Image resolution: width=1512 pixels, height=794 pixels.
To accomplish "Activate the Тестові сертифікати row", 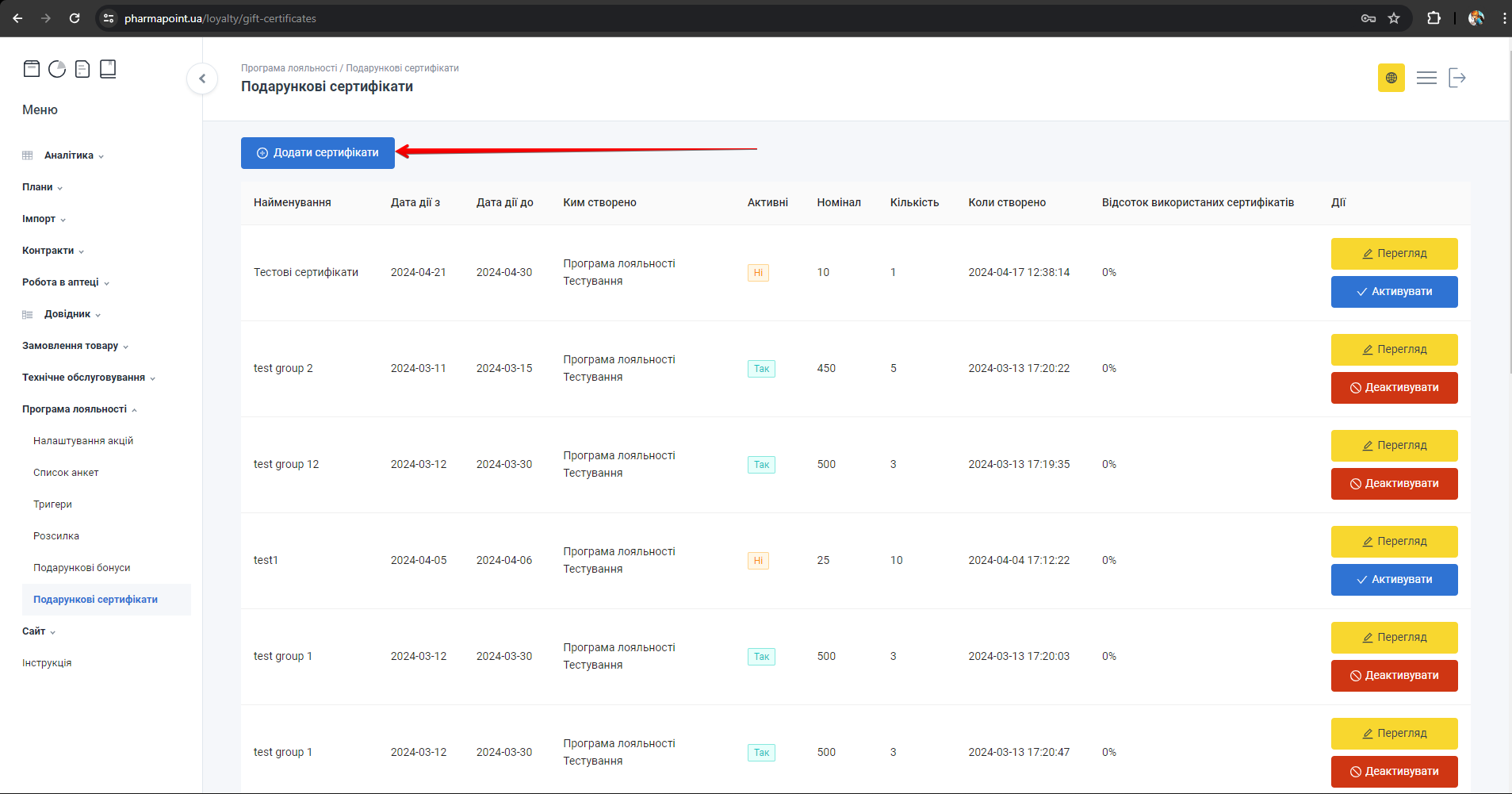I will coord(1394,292).
